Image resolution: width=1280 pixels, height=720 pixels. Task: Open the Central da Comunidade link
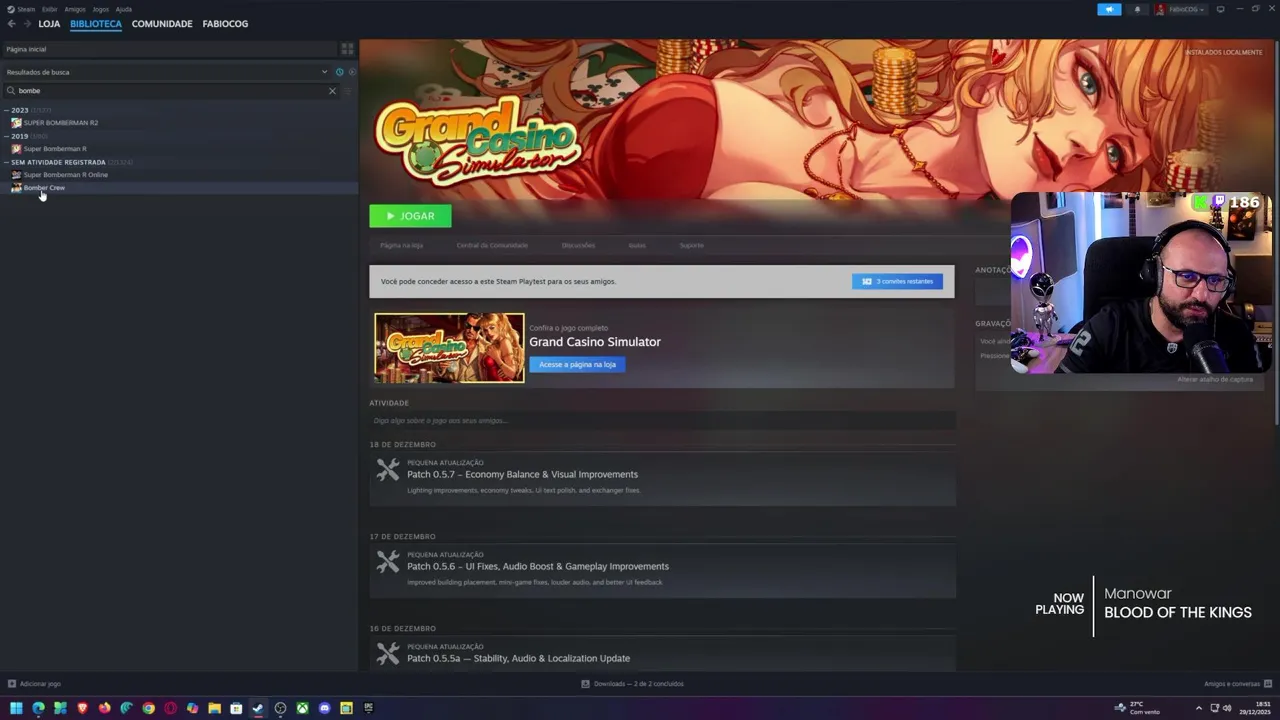pos(492,245)
